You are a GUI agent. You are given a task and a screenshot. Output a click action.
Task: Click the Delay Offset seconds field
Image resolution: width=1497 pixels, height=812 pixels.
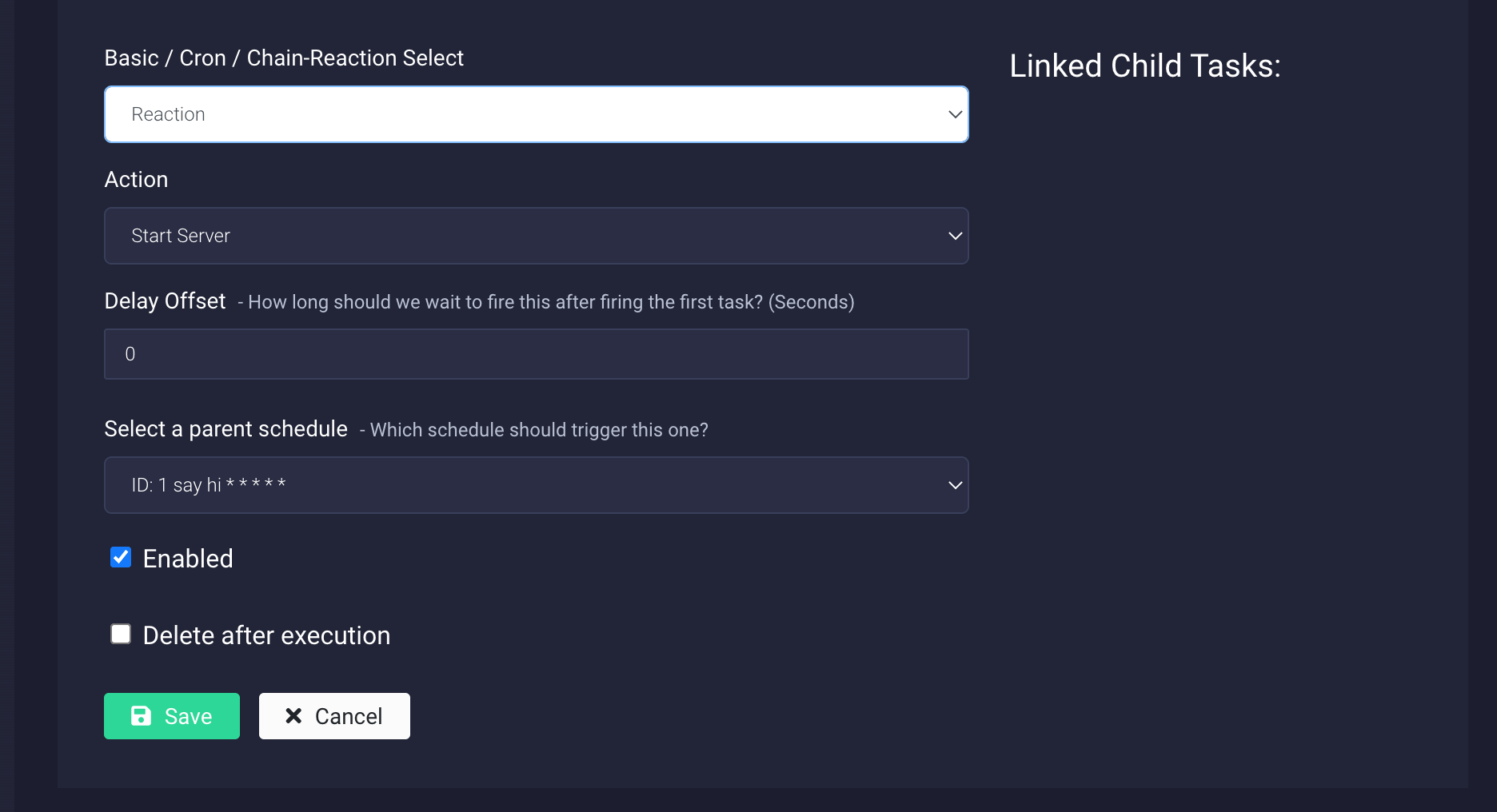pyautogui.click(x=536, y=354)
